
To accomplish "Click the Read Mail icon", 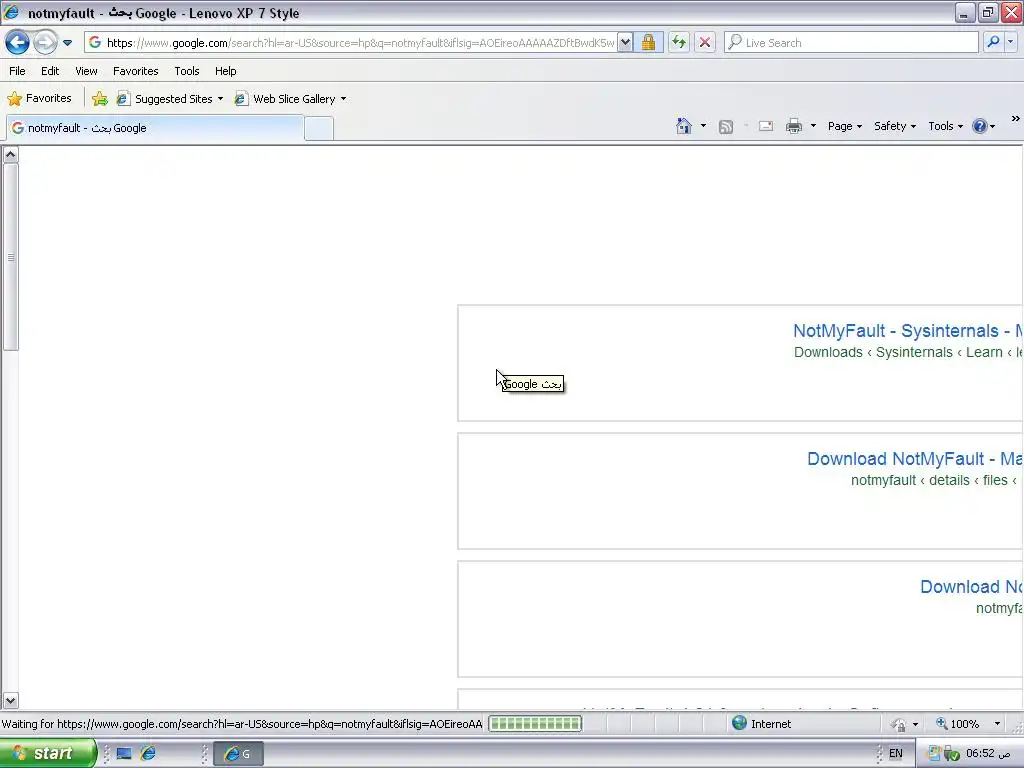I will coord(765,126).
